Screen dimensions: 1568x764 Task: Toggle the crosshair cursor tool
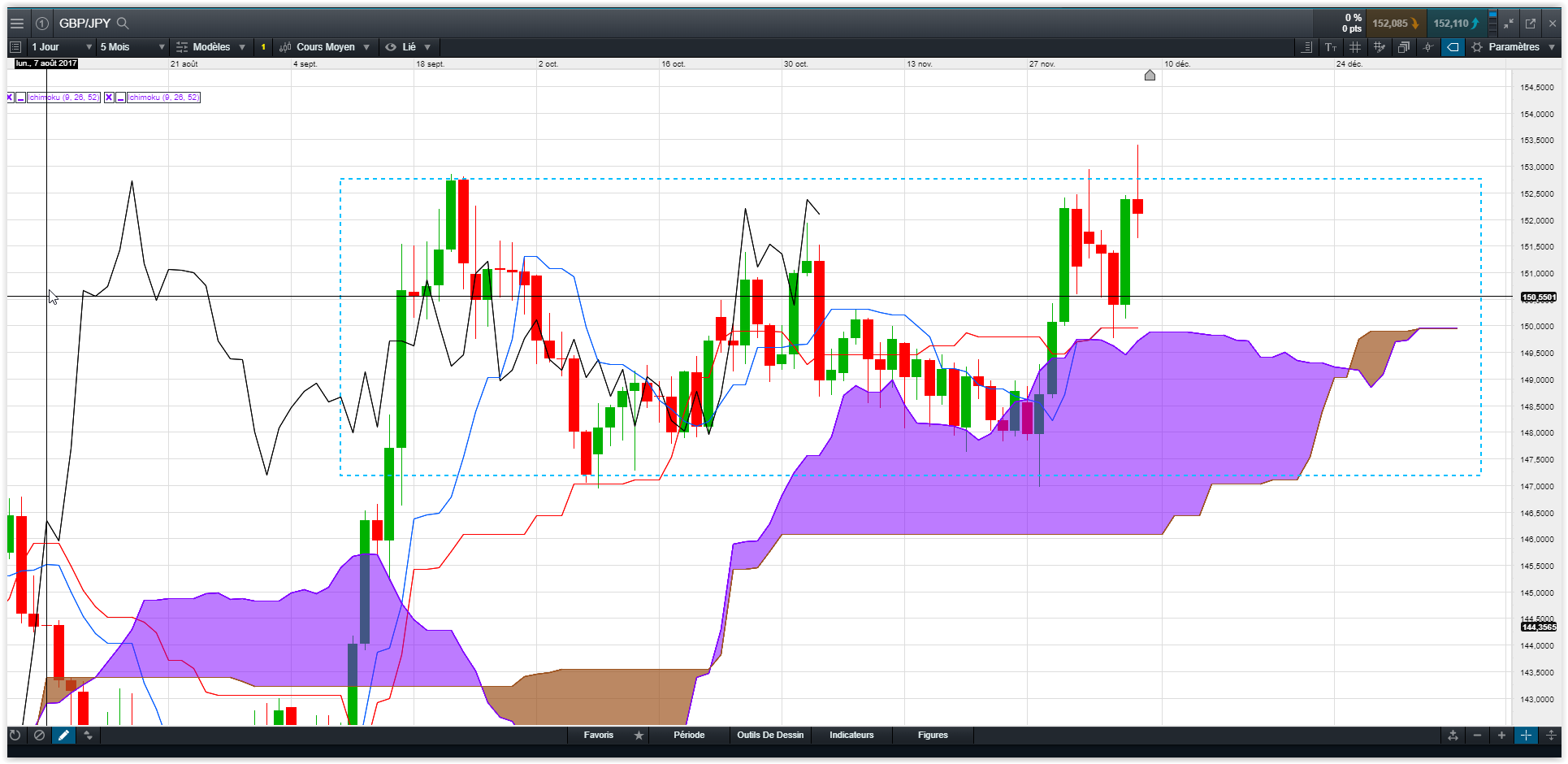[x=1428, y=47]
